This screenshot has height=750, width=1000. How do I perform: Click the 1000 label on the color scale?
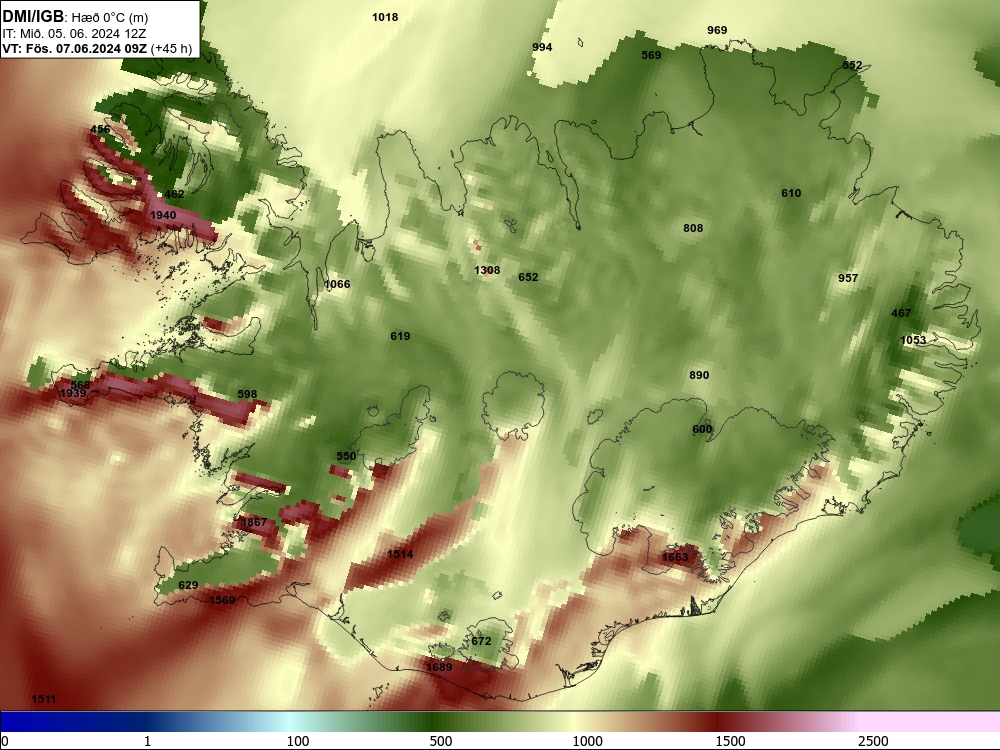pyautogui.click(x=587, y=741)
